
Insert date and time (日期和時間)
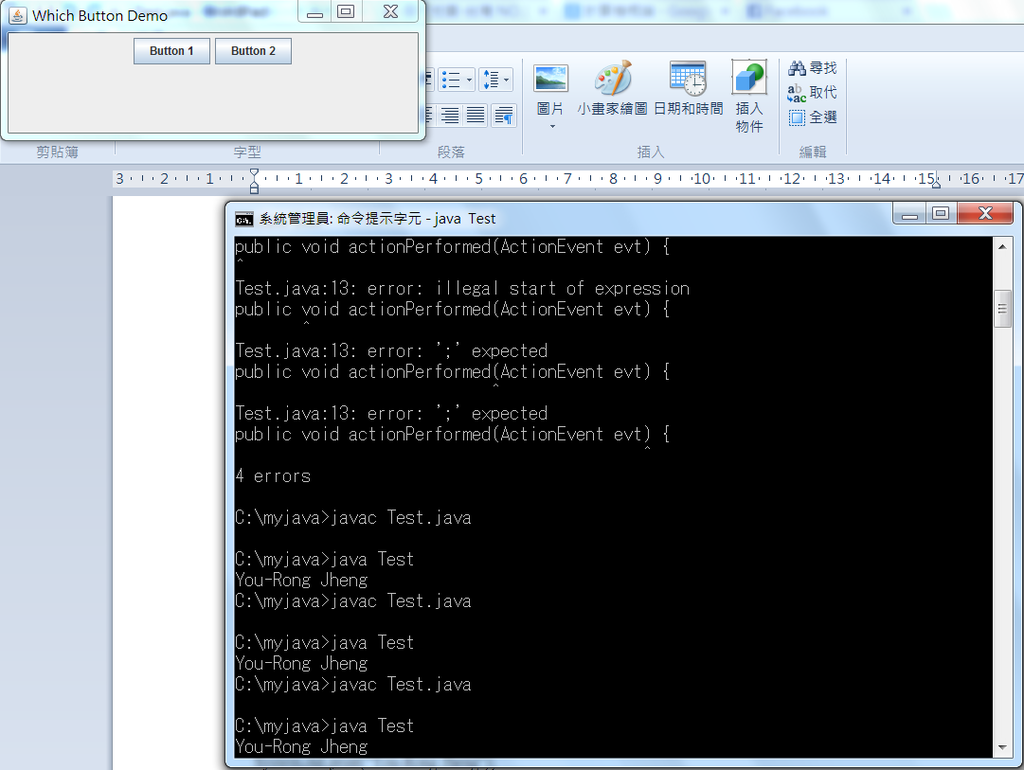[688, 88]
